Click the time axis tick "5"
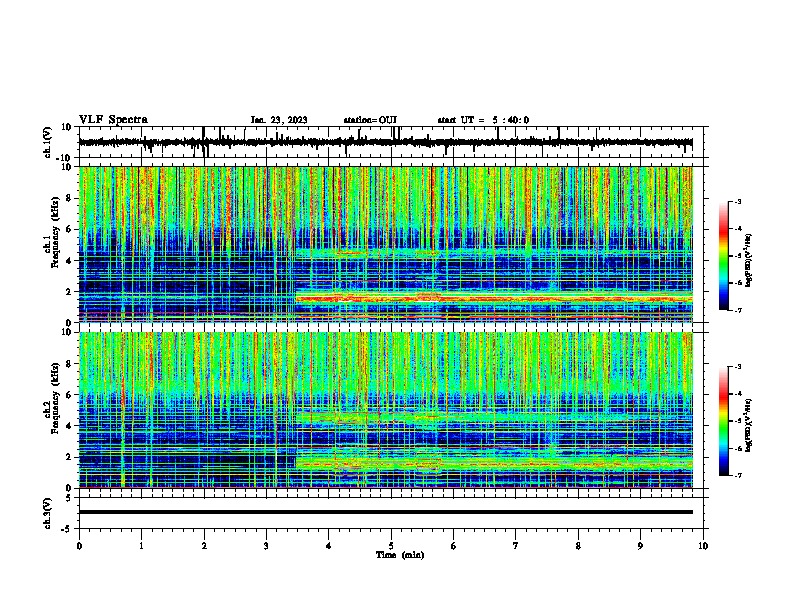Screen dimensions: 792x612 coord(391,546)
